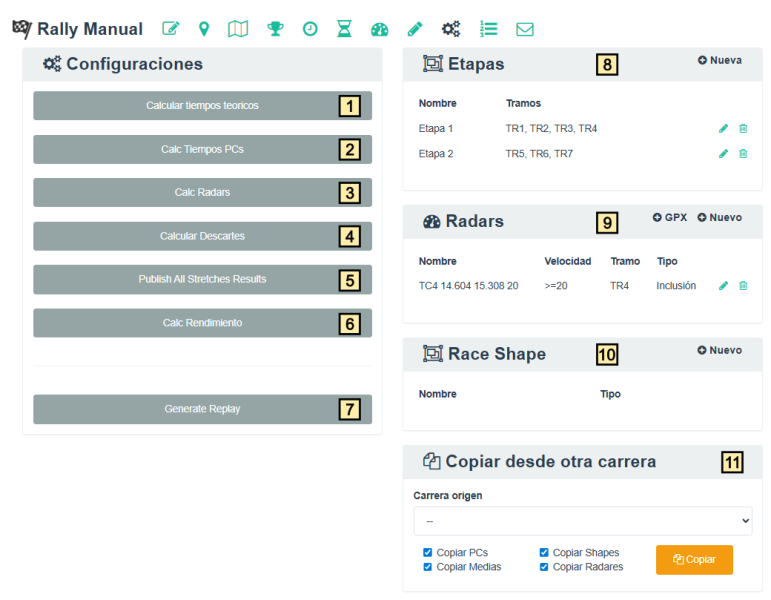Toggle Copiar Radares checkbox
This screenshot has width=771, height=600.
[544, 567]
